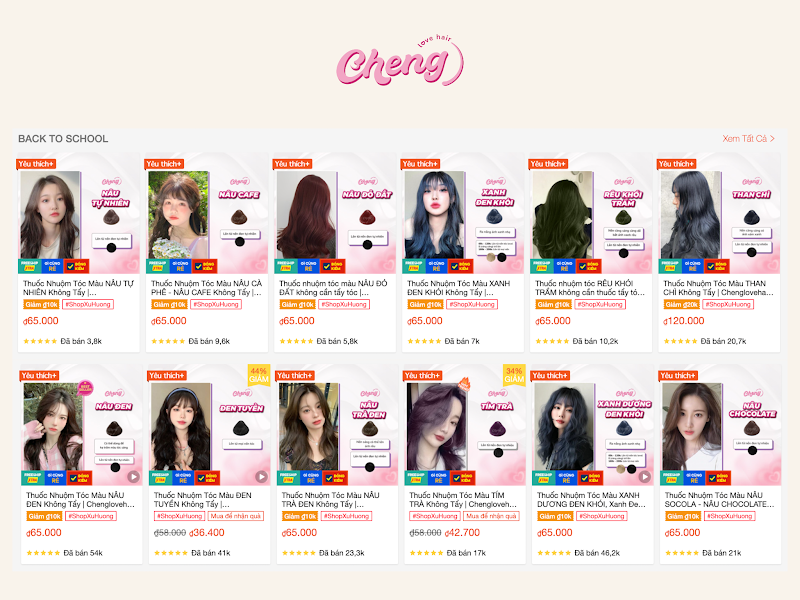The width and height of the screenshot is (800, 600).
Task: Click the chevron beside Xem Tất Cả
Action: pos(772,139)
